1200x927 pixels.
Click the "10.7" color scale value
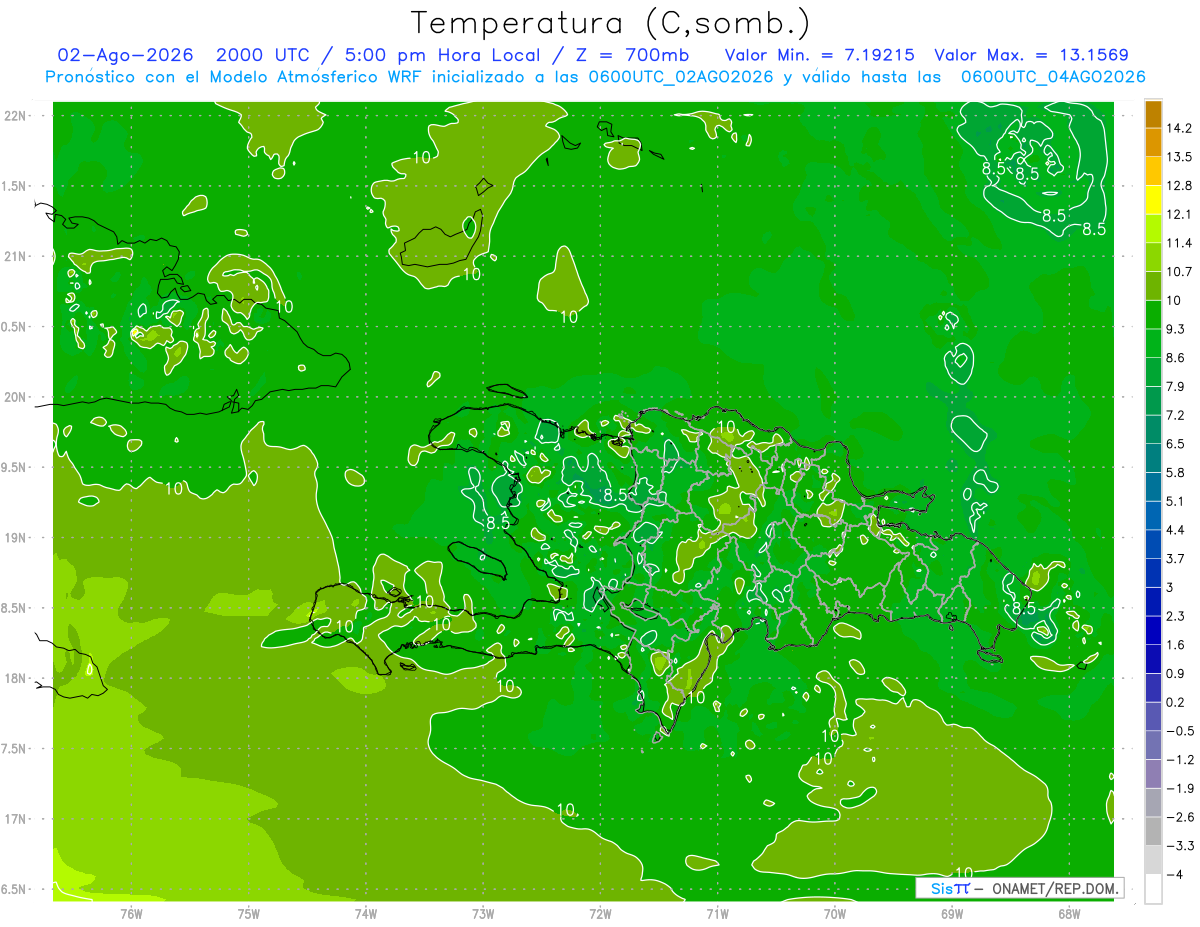[x=1180, y=272]
